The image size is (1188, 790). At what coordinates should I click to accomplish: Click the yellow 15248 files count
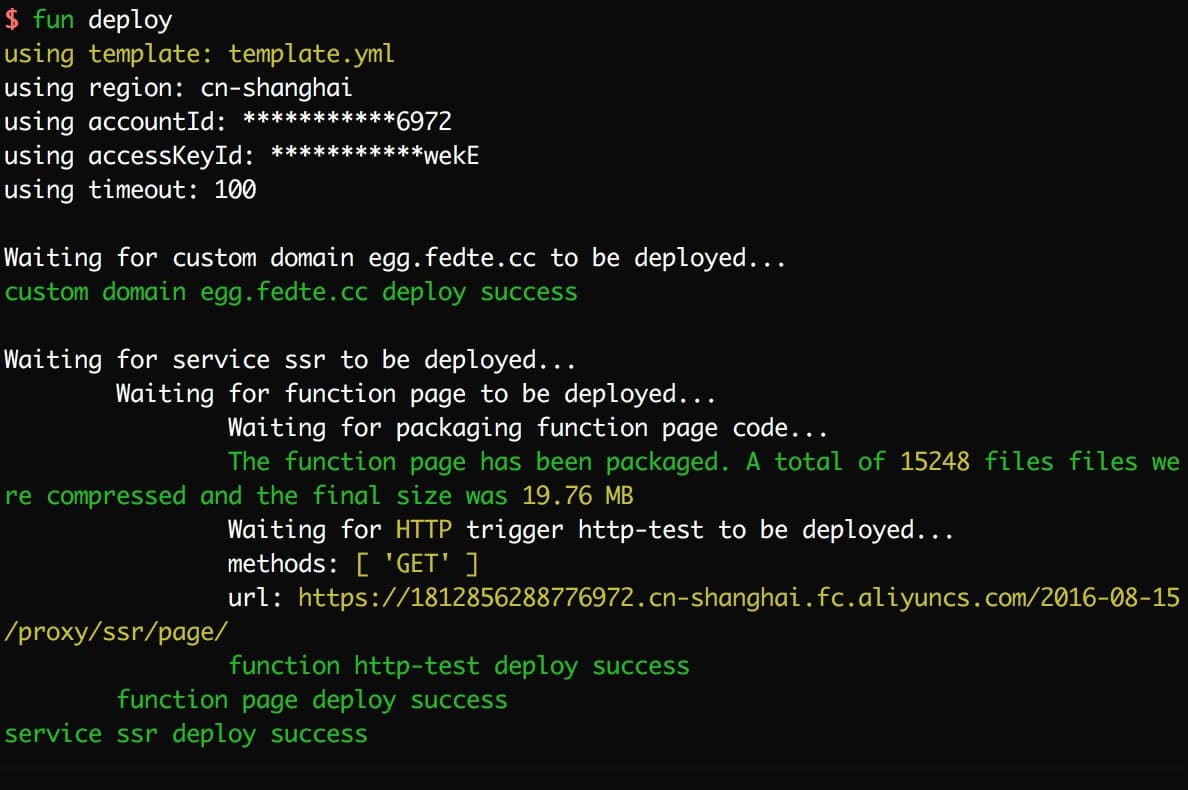tap(935, 462)
